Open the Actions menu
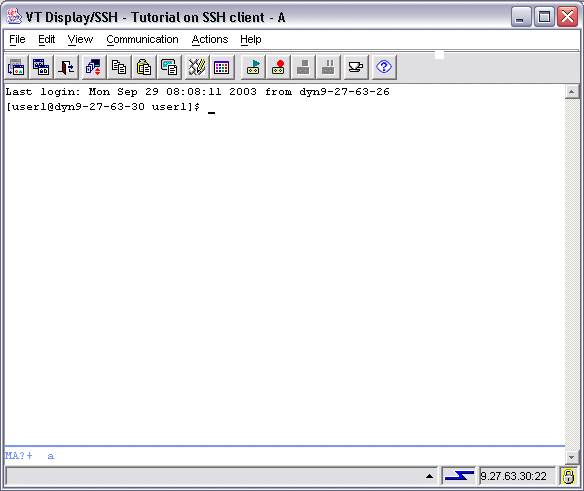This screenshot has width=584, height=491. pos(210,39)
